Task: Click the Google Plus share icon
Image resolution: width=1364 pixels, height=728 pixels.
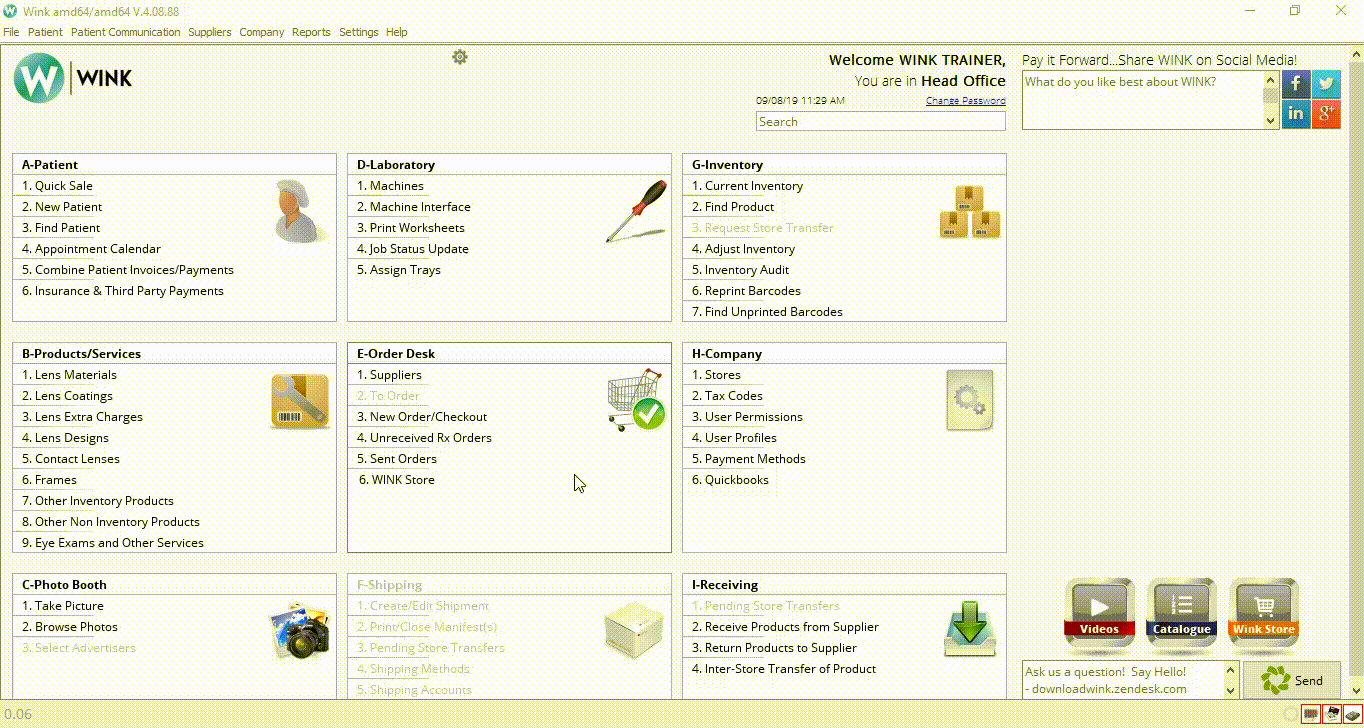Action: [x=1326, y=114]
